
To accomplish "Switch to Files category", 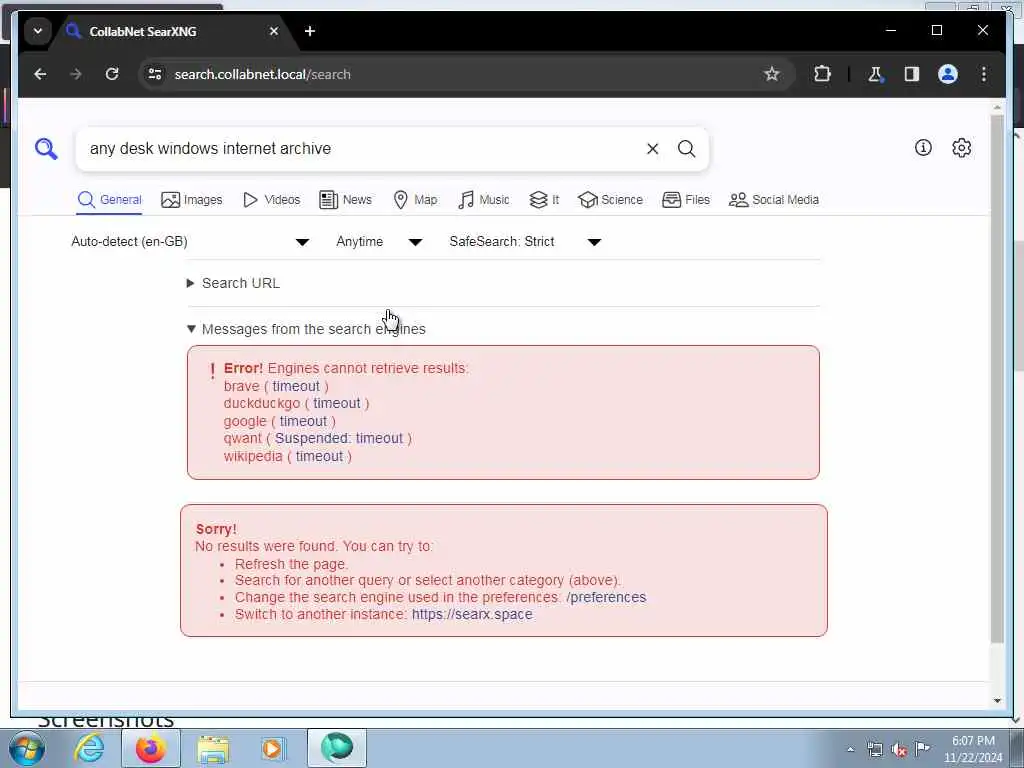I will tap(686, 200).
